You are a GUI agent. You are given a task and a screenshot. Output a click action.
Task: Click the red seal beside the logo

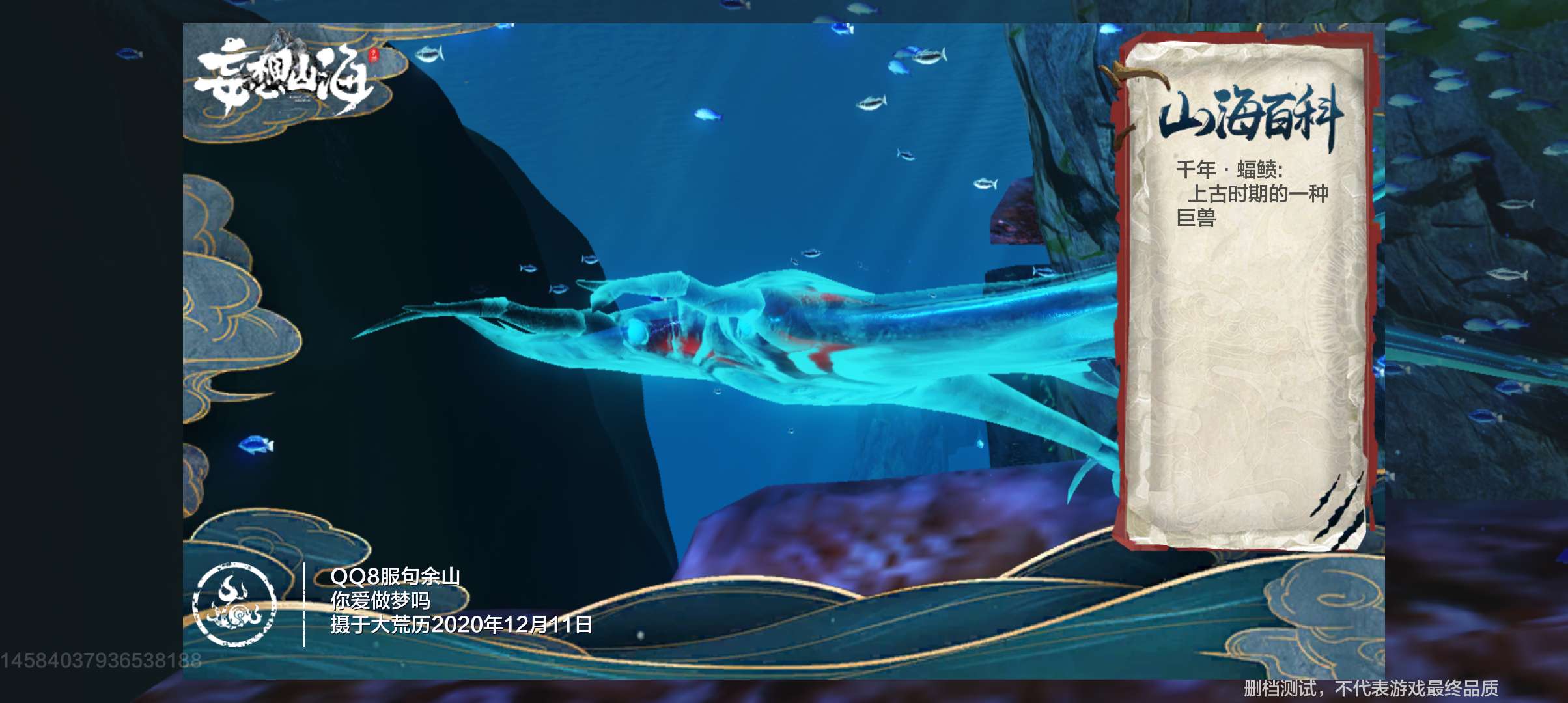click(x=373, y=55)
